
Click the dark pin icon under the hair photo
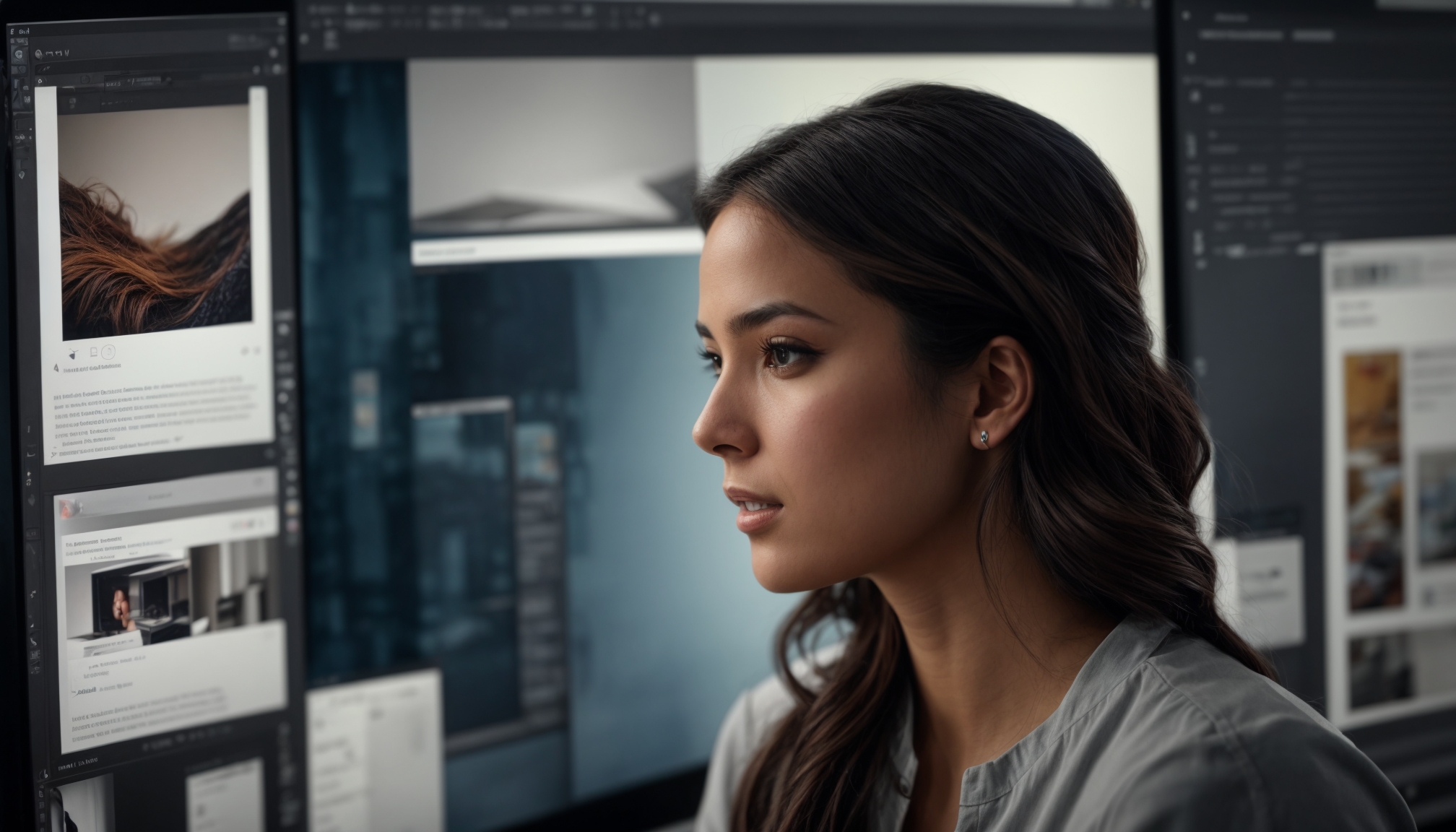(73, 354)
